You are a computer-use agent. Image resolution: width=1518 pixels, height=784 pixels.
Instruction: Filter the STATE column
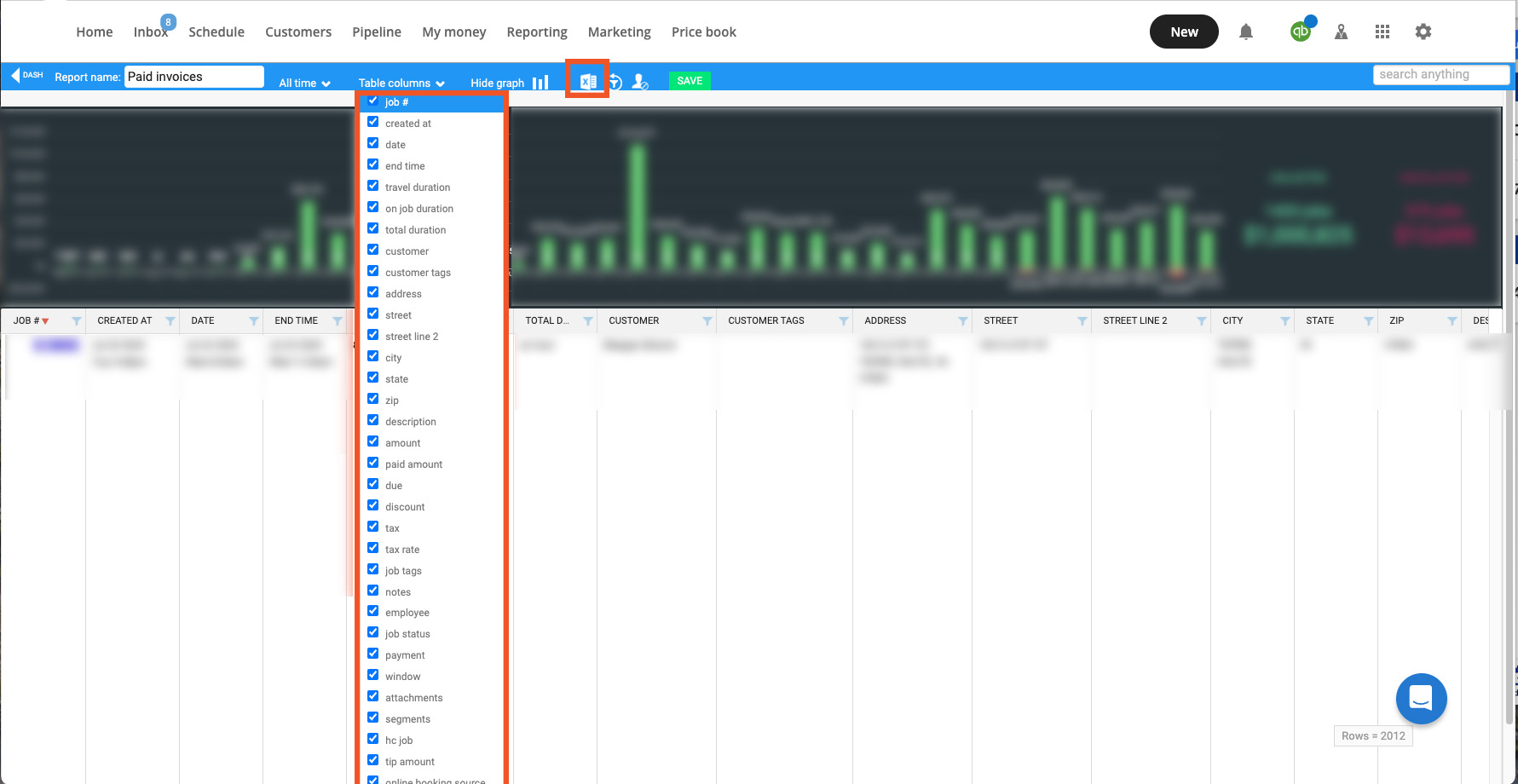[x=1369, y=321]
